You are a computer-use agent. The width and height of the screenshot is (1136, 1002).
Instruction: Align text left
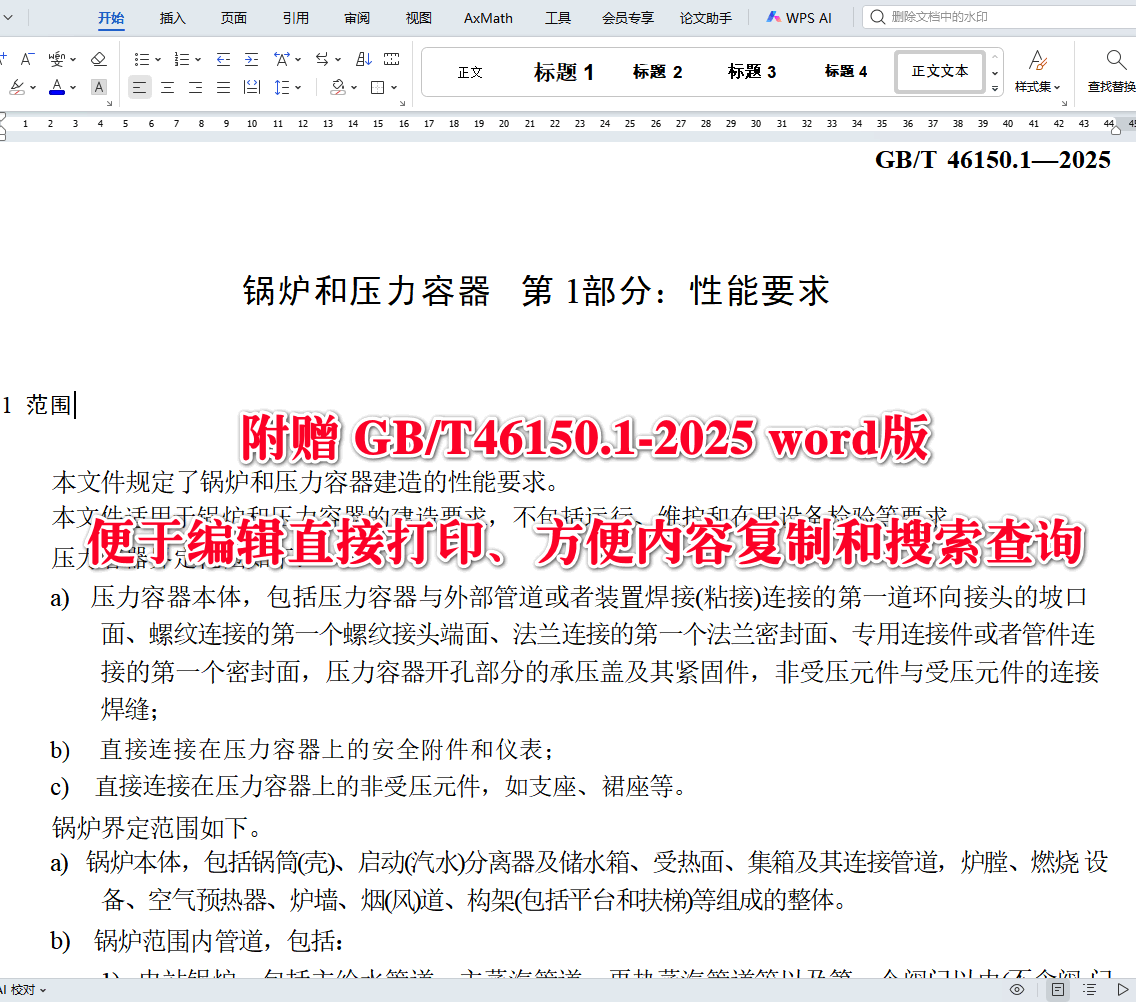click(139, 88)
